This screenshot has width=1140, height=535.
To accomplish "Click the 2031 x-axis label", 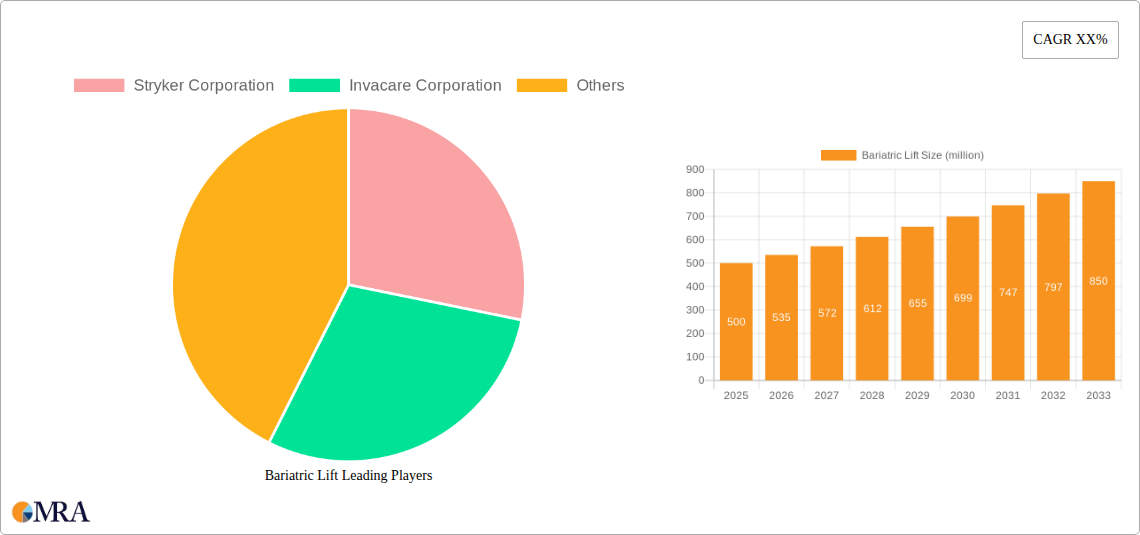I will 1008,395.
